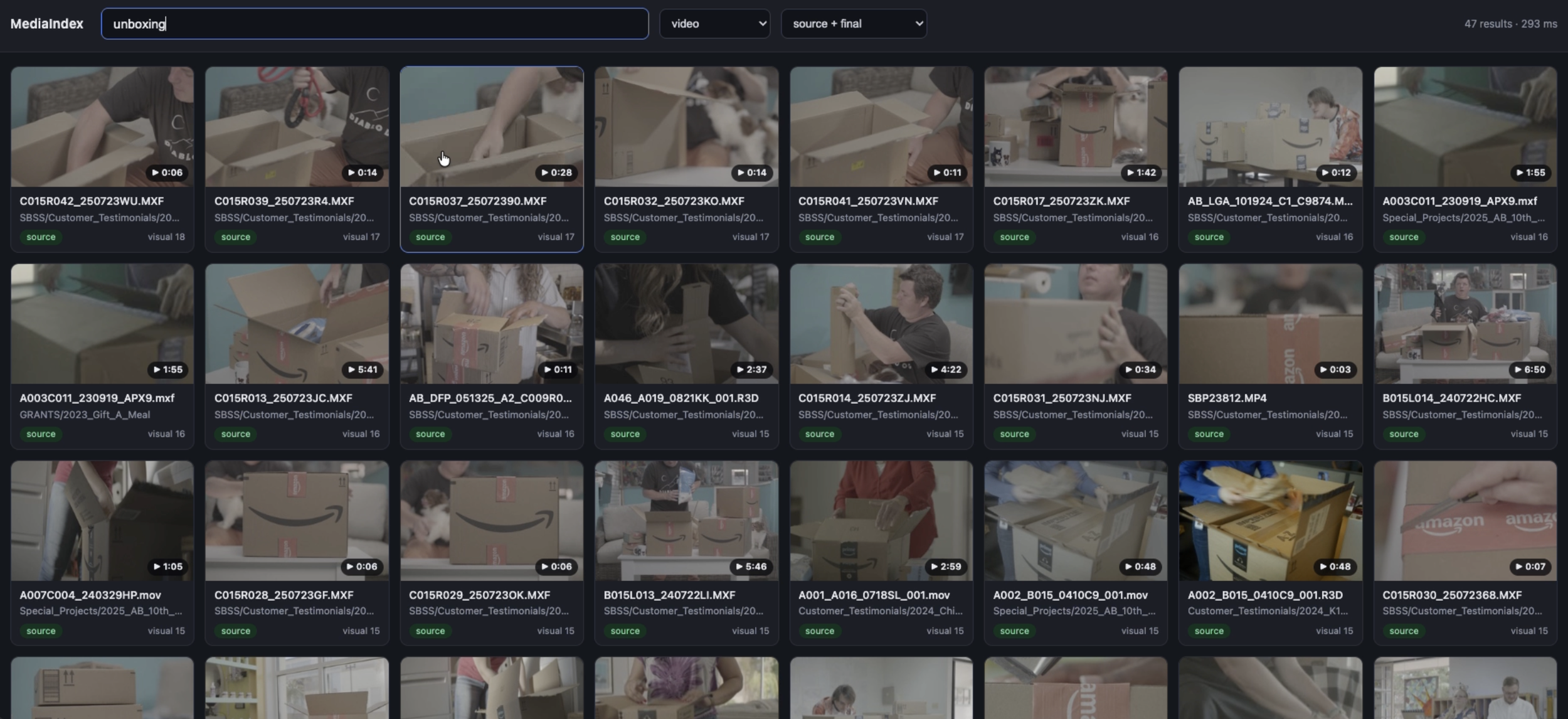Click the source tag on SBP23812.MP4 card
The image size is (1568, 719).
click(1209, 434)
